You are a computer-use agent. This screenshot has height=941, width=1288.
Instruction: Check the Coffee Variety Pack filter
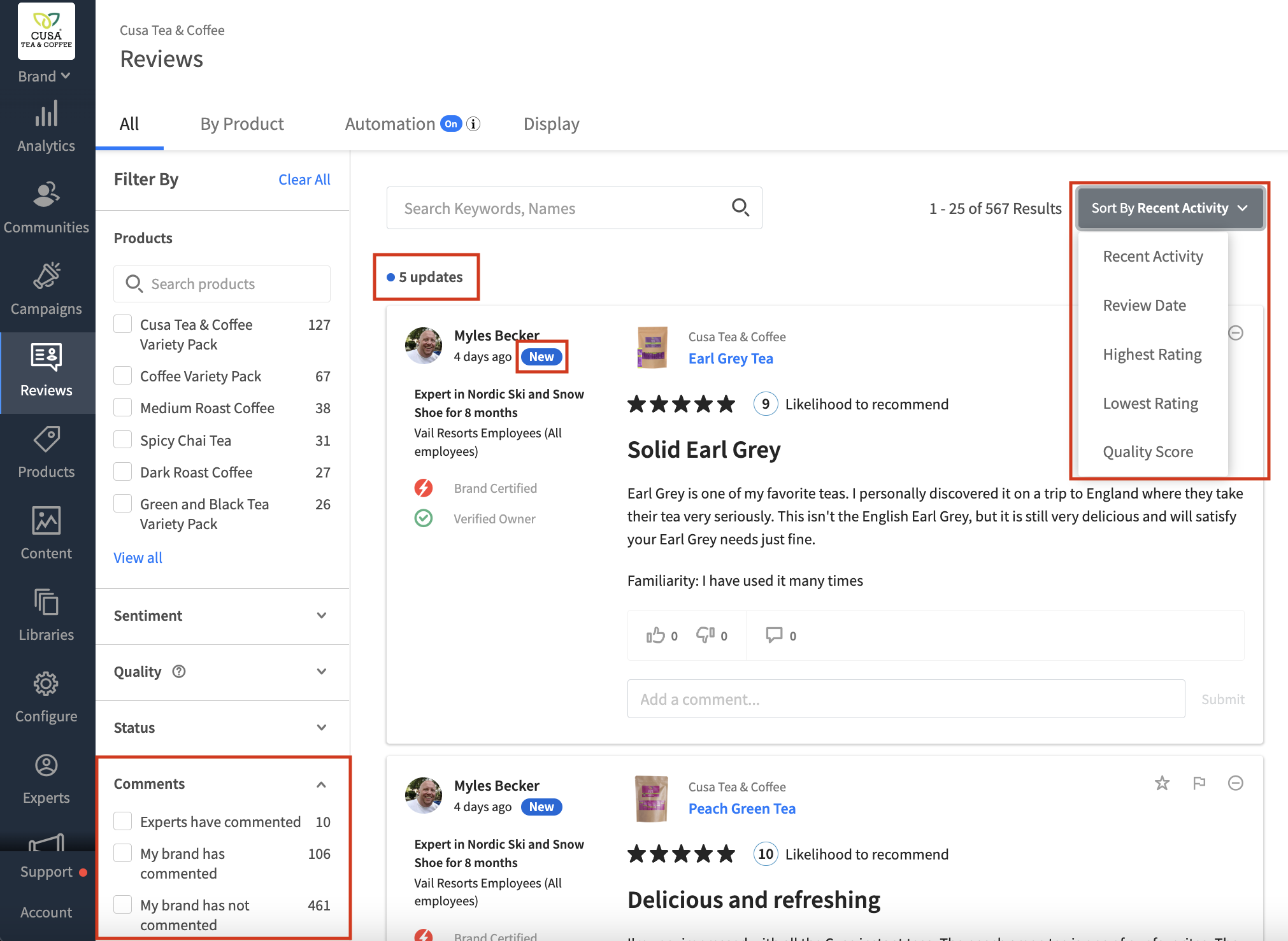pos(123,376)
